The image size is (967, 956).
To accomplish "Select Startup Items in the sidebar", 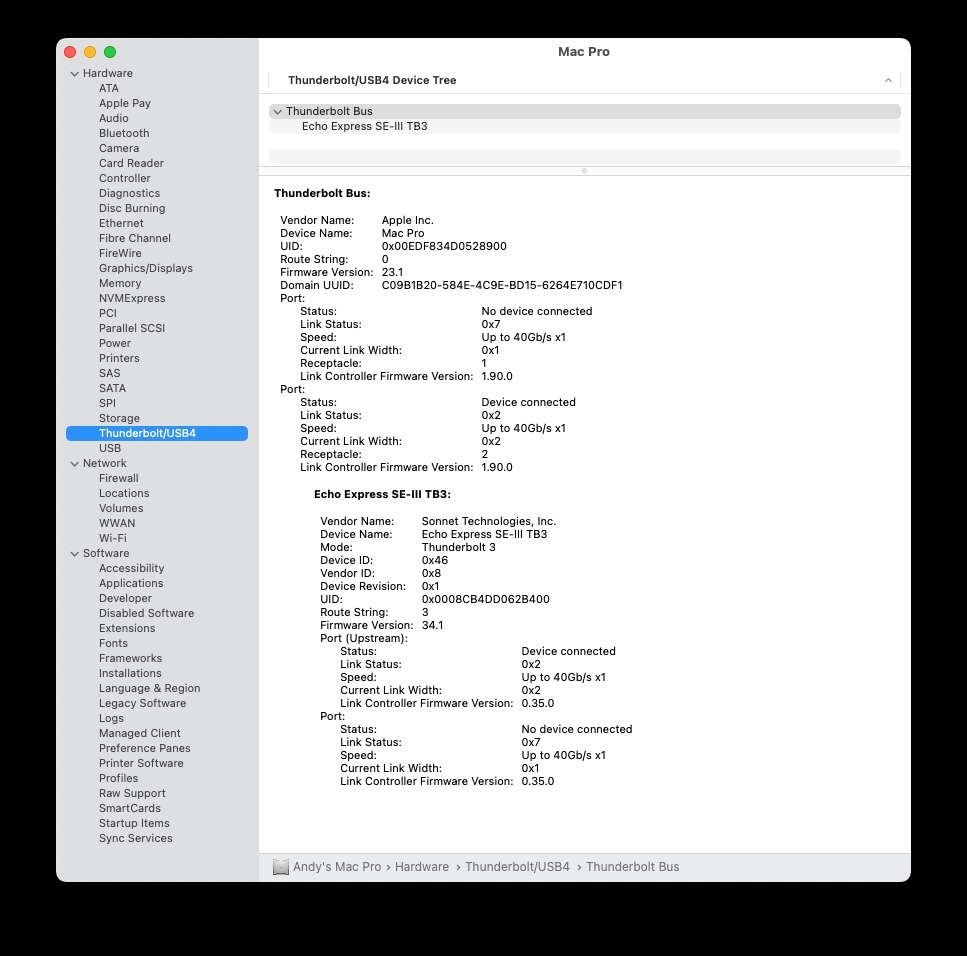I will (134, 823).
